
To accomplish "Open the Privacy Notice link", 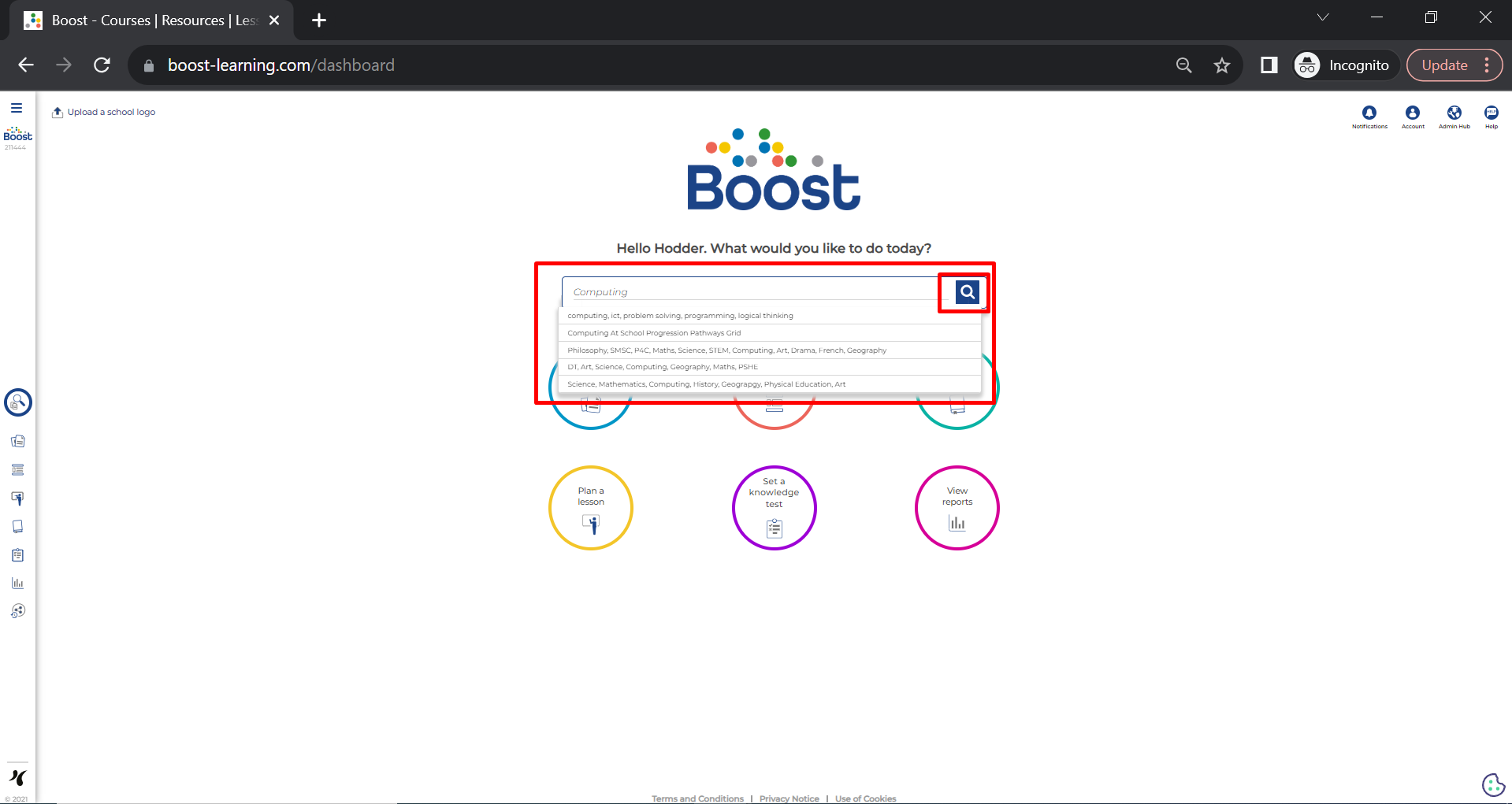I will click(789, 798).
